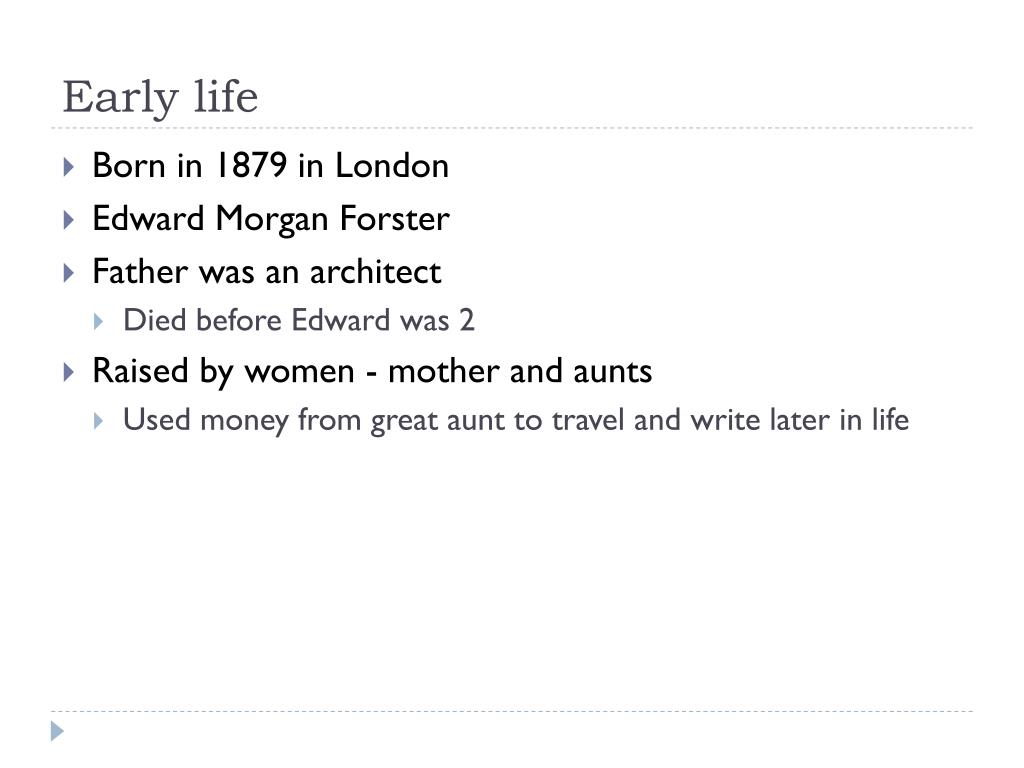The height and width of the screenshot is (768, 1024).
Task: Click the sub-bullet arrow beside Used money from great aunt
Action: (x=99, y=421)
